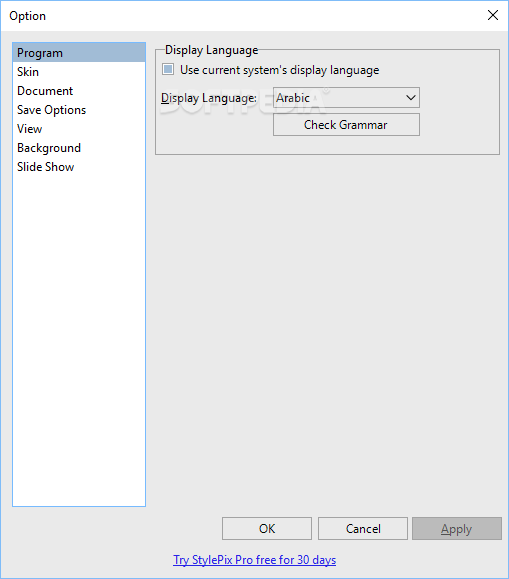Open Try StylePix Pro free link

click(x=254, y=560)
